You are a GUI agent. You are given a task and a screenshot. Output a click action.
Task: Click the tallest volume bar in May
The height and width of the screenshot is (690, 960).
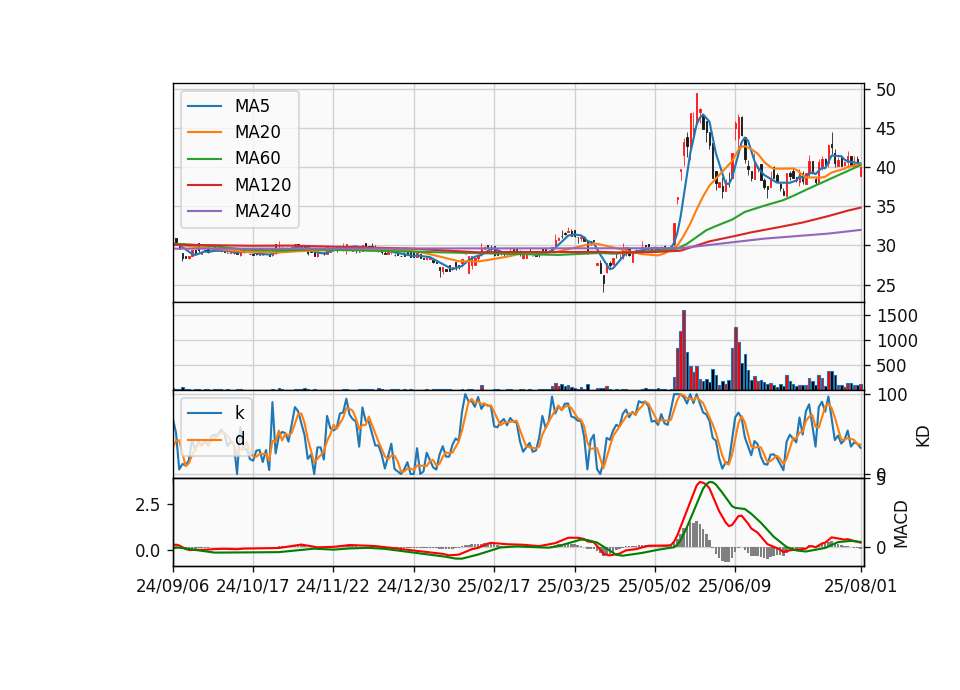(x=684, y=350)
